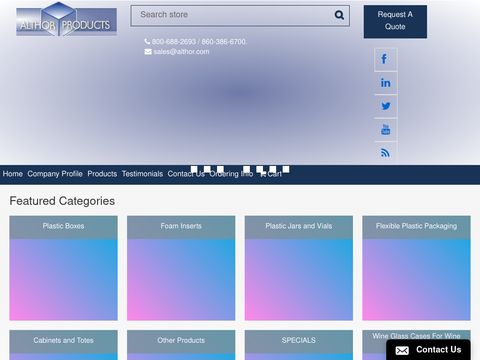Click the search magnifier icon
Screen dimensions: 480x360
[x=339, y=15]
